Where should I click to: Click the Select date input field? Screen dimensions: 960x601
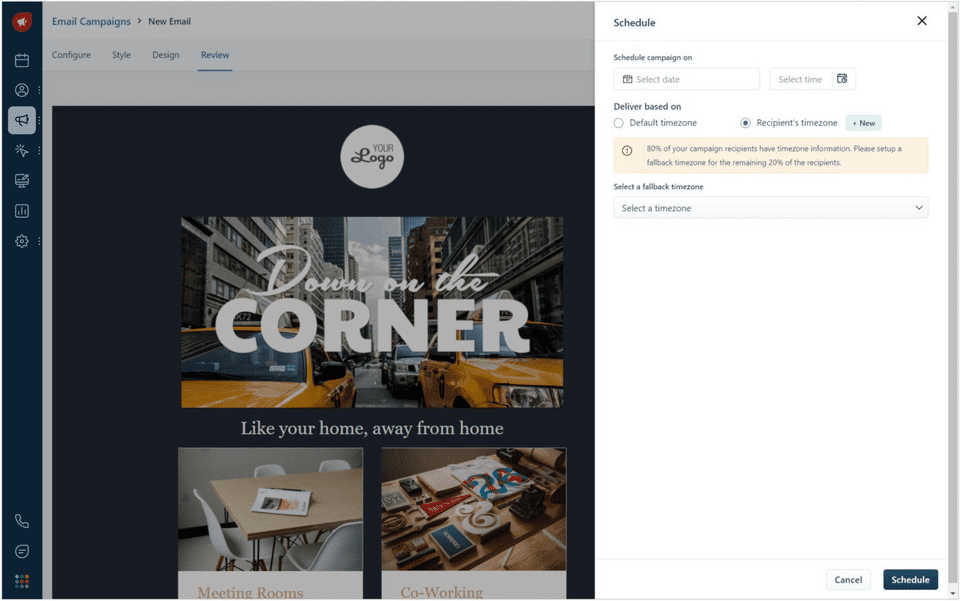[x=687, y=79]
